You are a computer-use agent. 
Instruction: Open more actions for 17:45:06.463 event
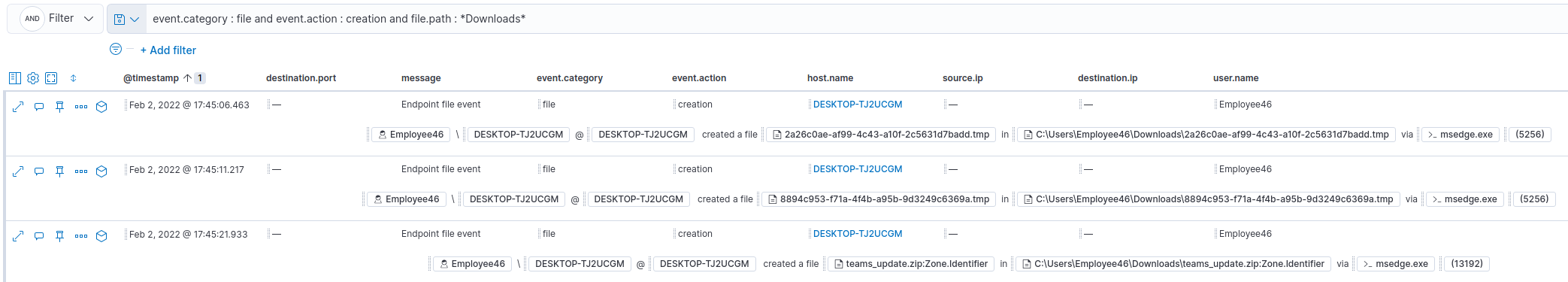[81, 107]
